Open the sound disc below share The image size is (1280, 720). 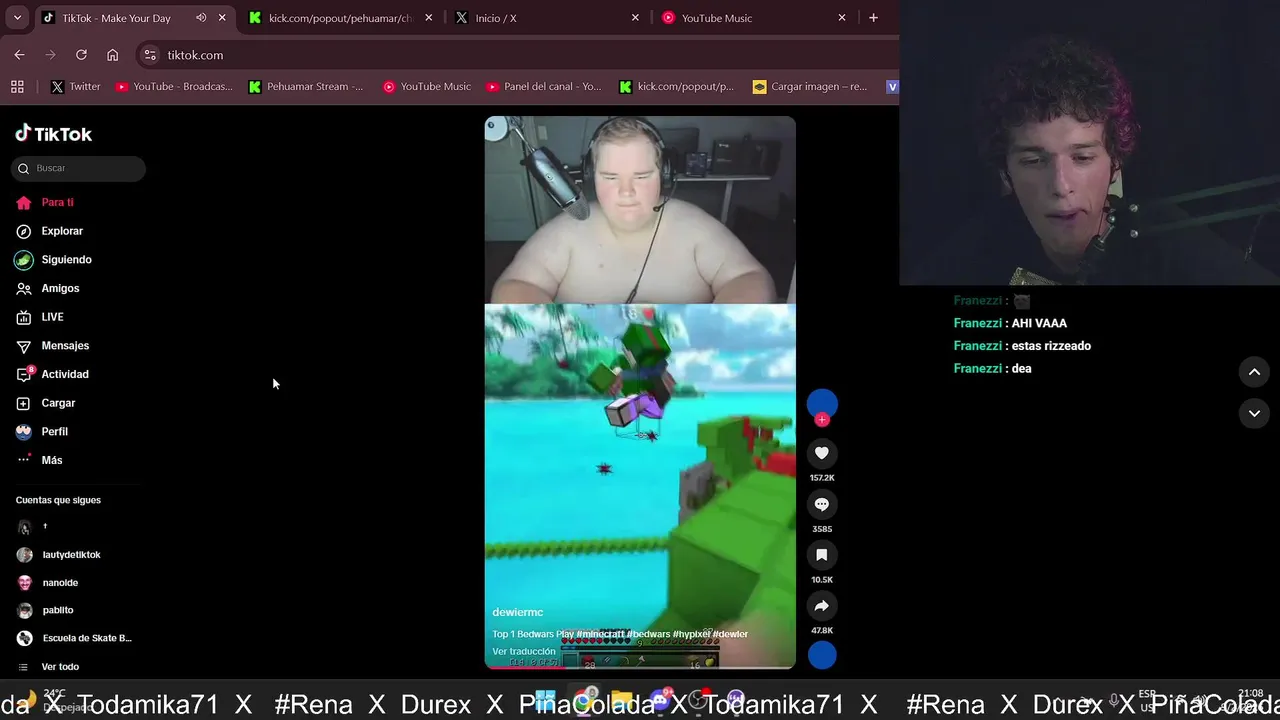(822, 655)
